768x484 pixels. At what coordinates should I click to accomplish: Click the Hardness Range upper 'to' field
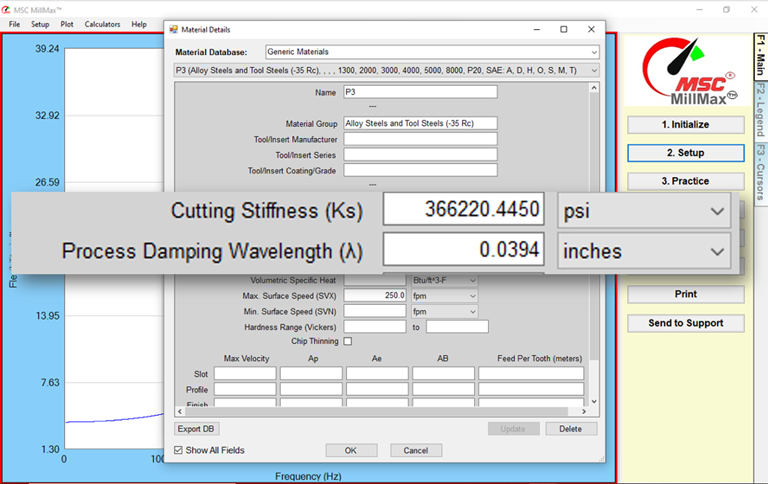(457, 327)
